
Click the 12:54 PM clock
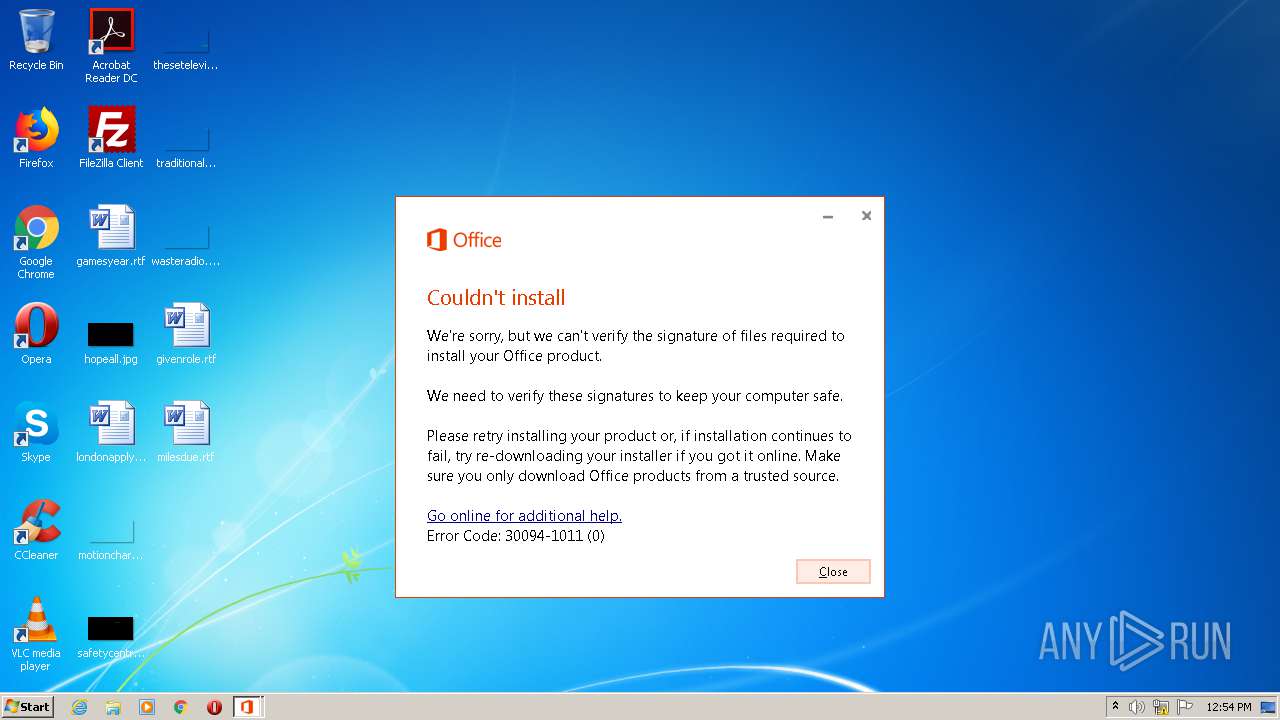point(1229,707)
